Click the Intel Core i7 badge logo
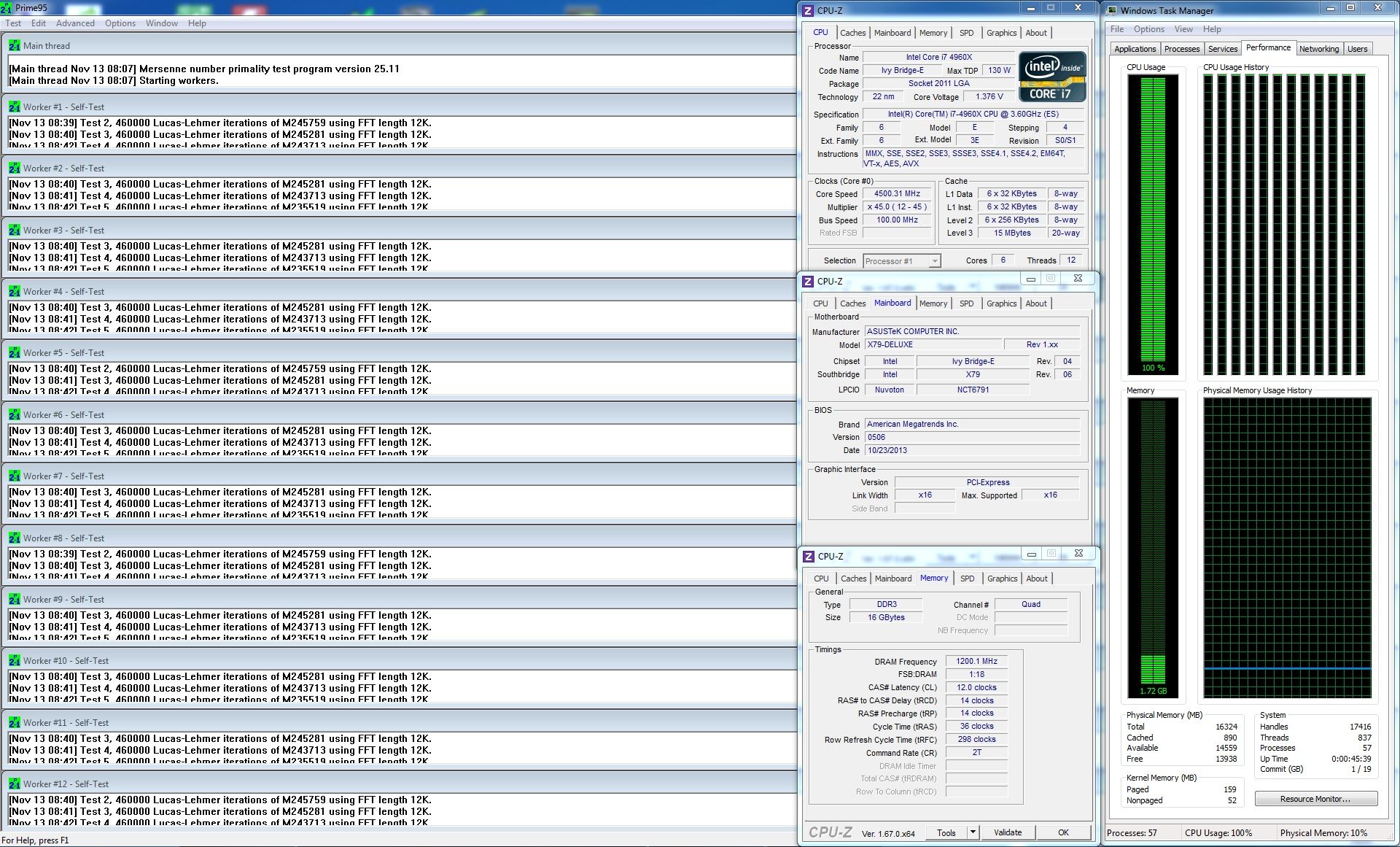 pos(1051,77)
